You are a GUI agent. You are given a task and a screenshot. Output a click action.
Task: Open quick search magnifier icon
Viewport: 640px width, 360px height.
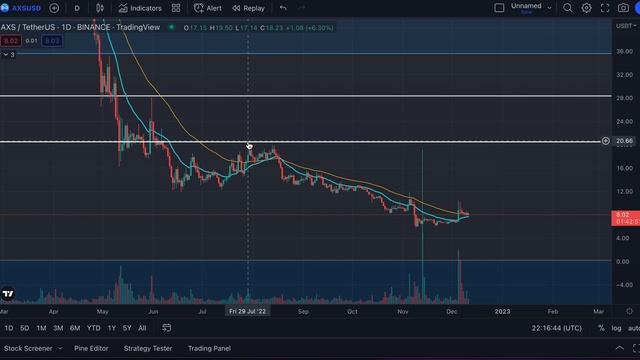pyautogui.click(x=567, y=8)
